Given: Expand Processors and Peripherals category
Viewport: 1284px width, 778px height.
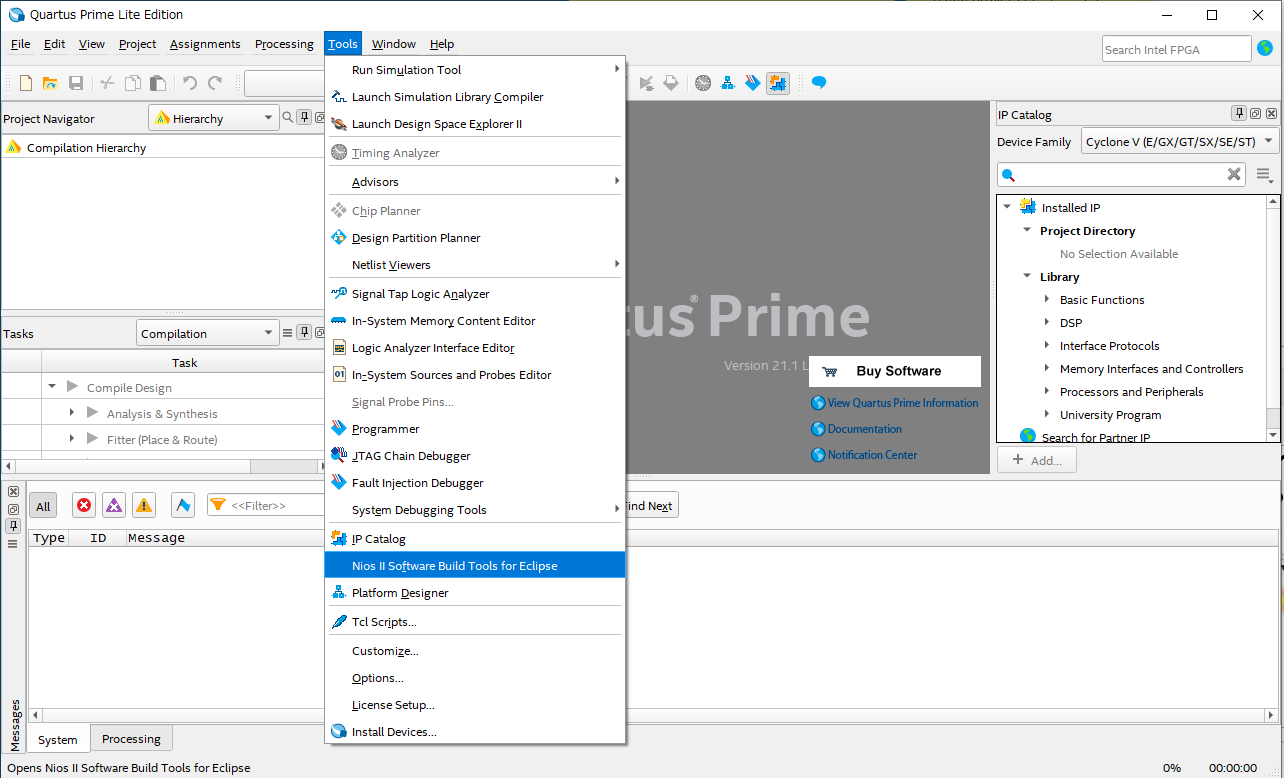Looking at the screenshot, I should coord(1047,391).
